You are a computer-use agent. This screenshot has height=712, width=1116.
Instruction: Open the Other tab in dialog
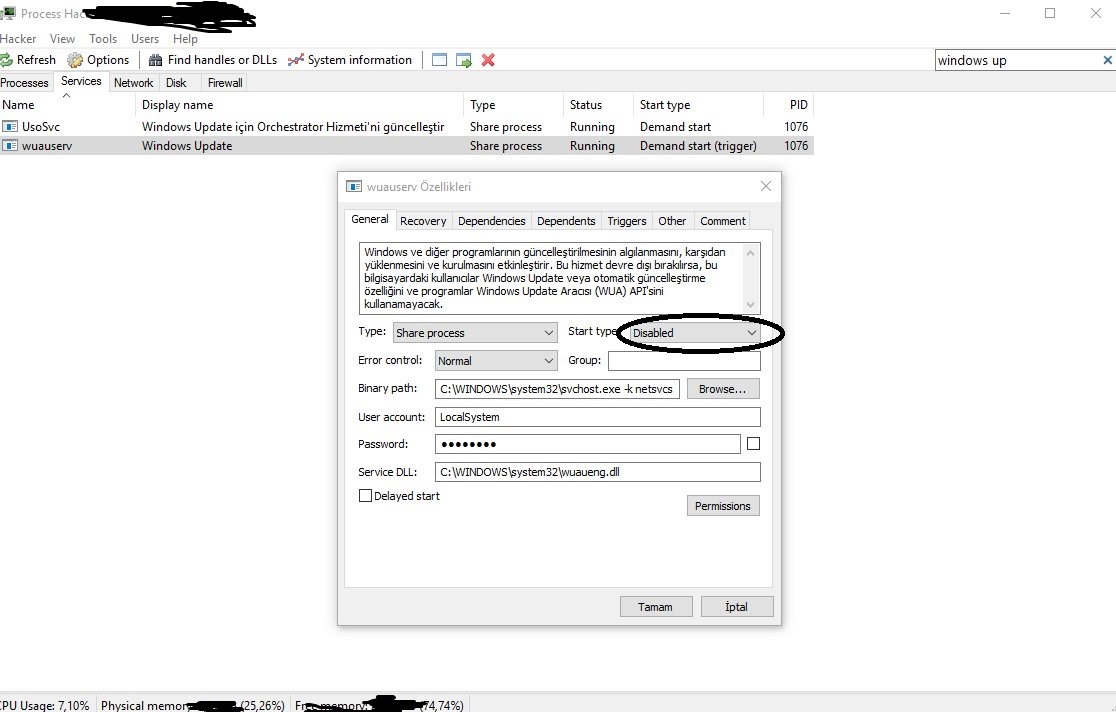tap(672, 221)
